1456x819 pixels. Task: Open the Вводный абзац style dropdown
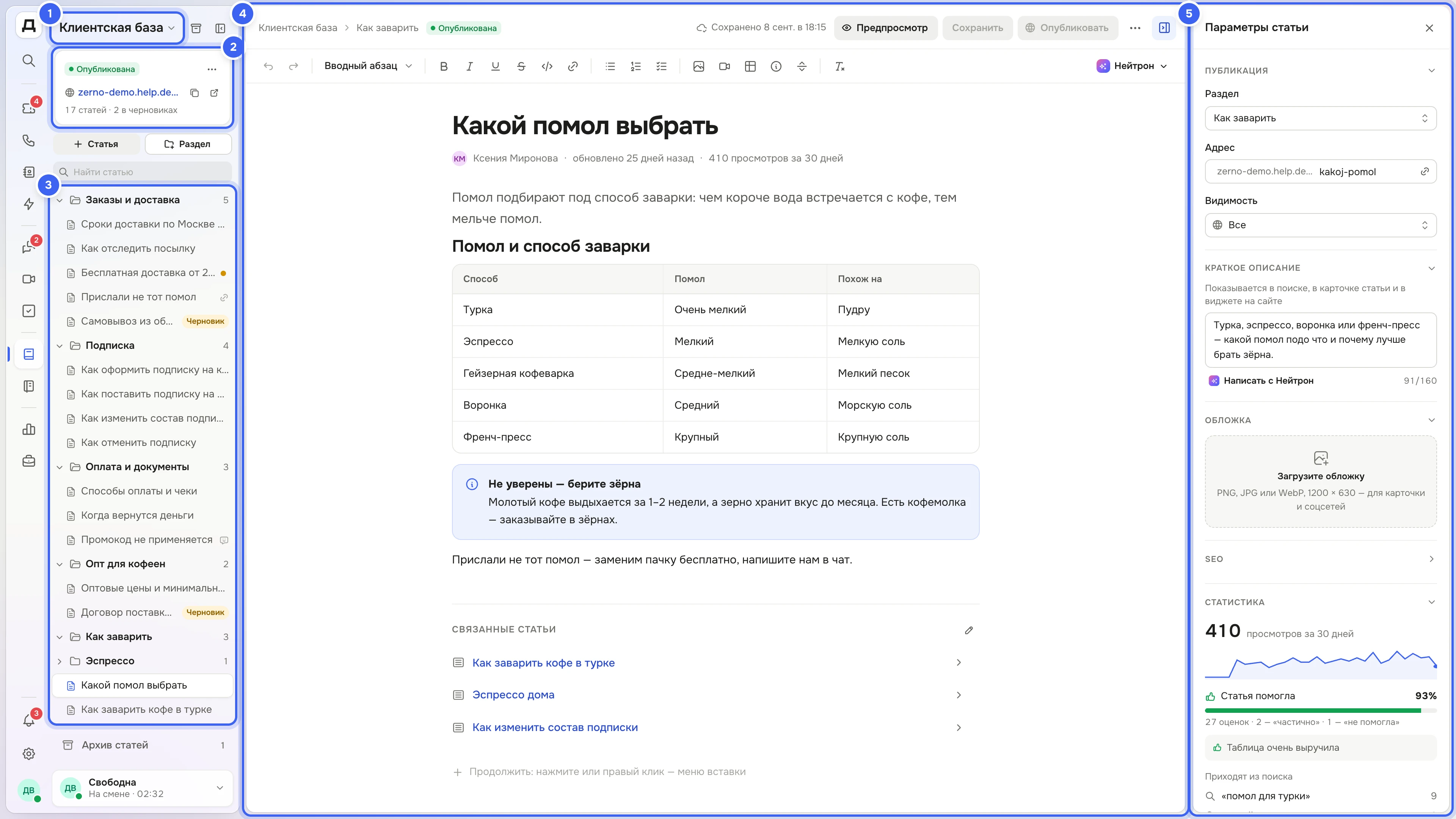pyautogui.click(x=368, y=66)
